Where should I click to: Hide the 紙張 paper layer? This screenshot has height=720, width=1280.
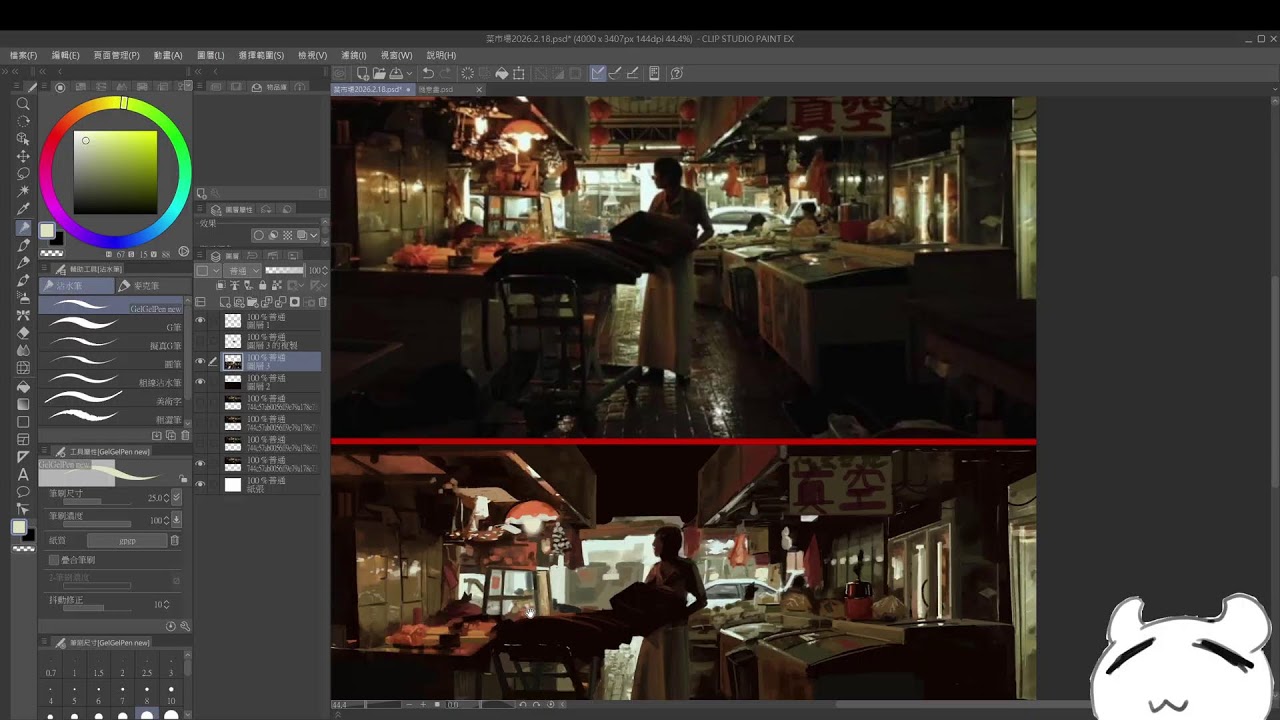click(200, 484)
